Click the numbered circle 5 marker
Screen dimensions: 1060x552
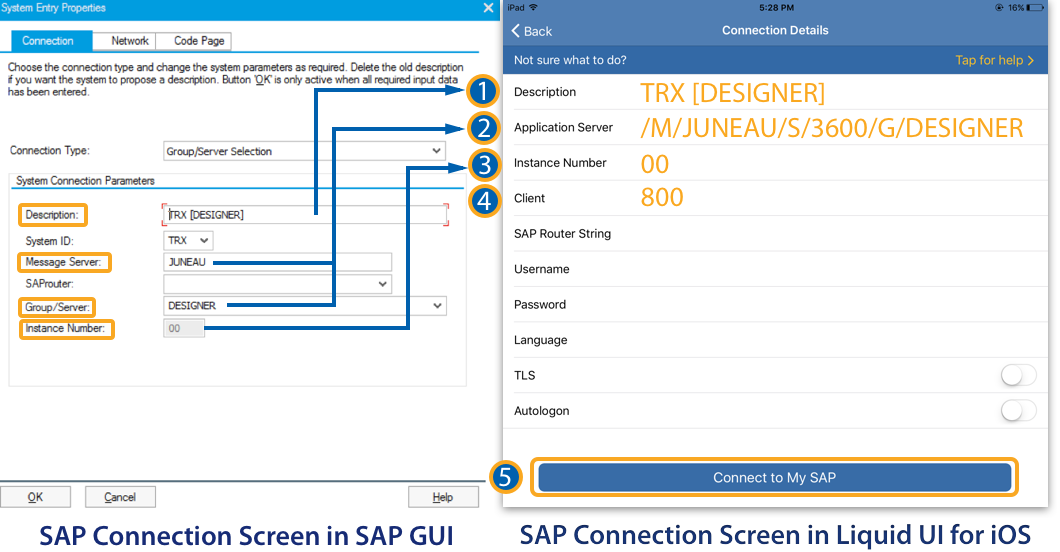507,478
